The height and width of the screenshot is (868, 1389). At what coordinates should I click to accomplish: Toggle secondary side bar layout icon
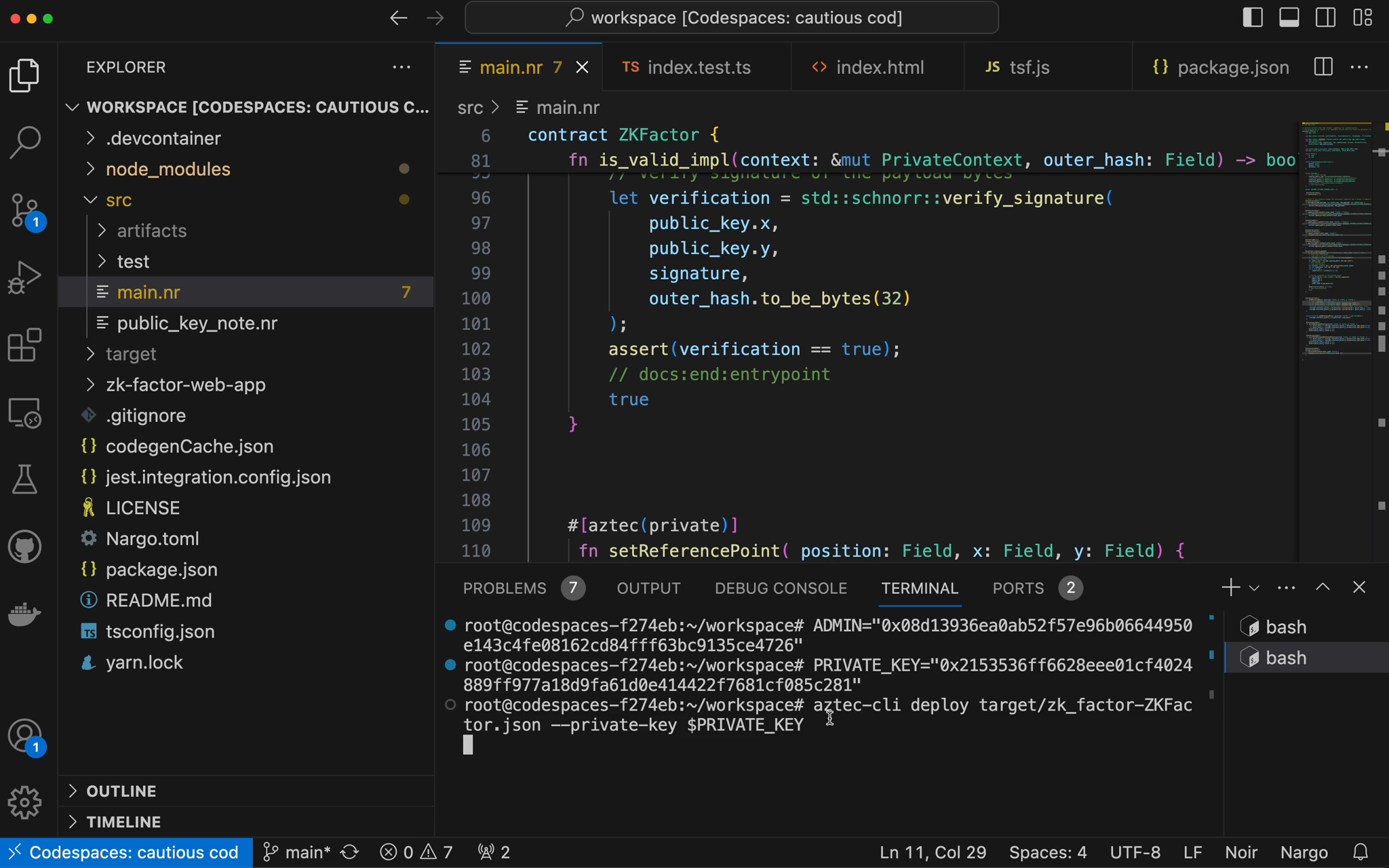pyautogui.click(x=1326, y=18)
